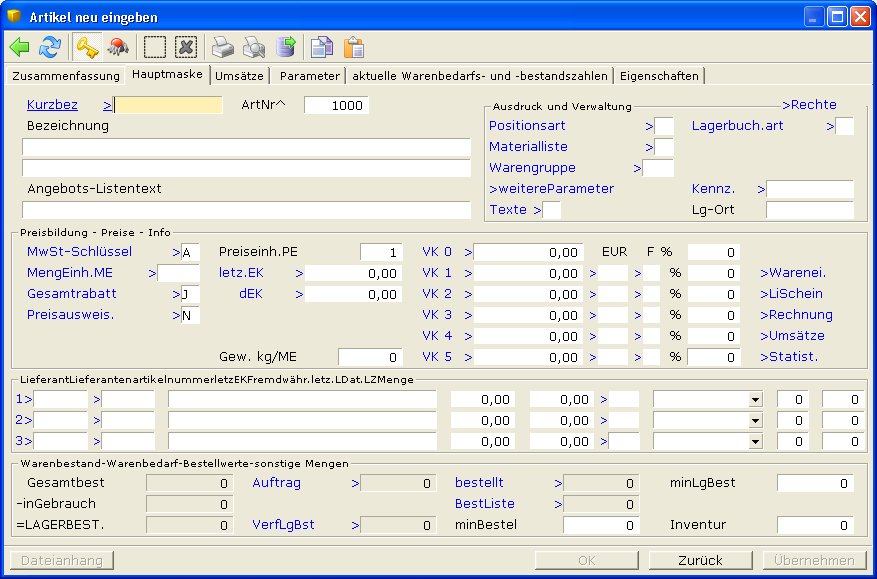Screen dimensions: 877x579
Task: Click the blue refresh arrows icon
Action: [x=49, y=47]
